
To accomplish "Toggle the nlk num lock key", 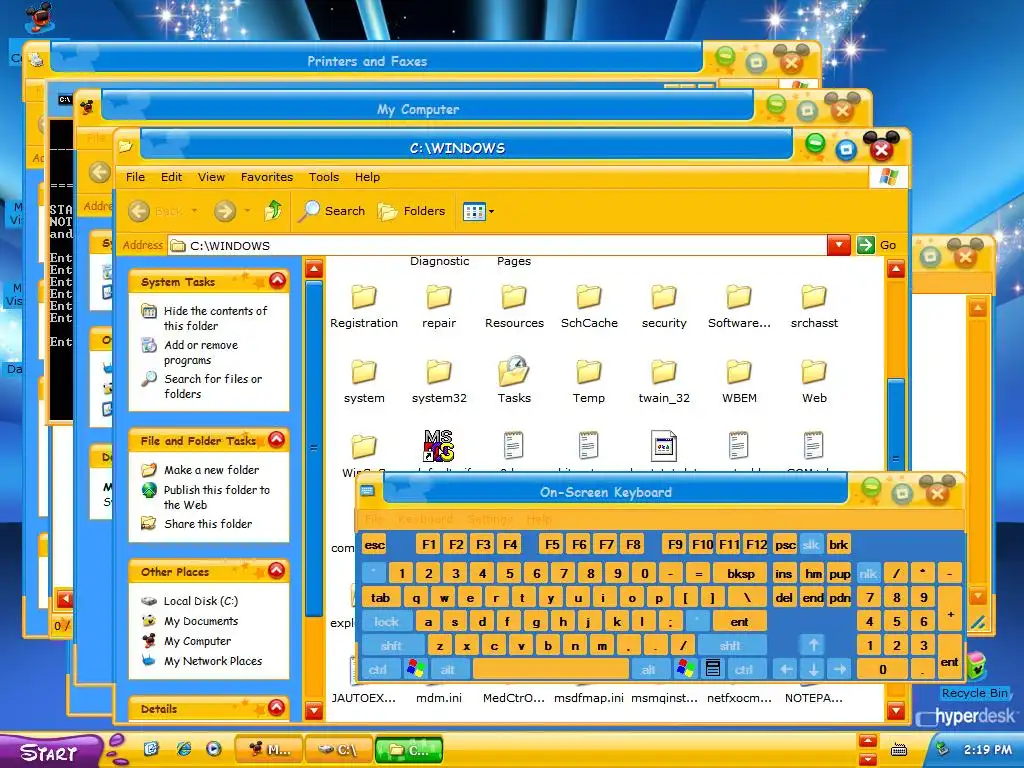I will pyautogui.click(x=868, y=573).
